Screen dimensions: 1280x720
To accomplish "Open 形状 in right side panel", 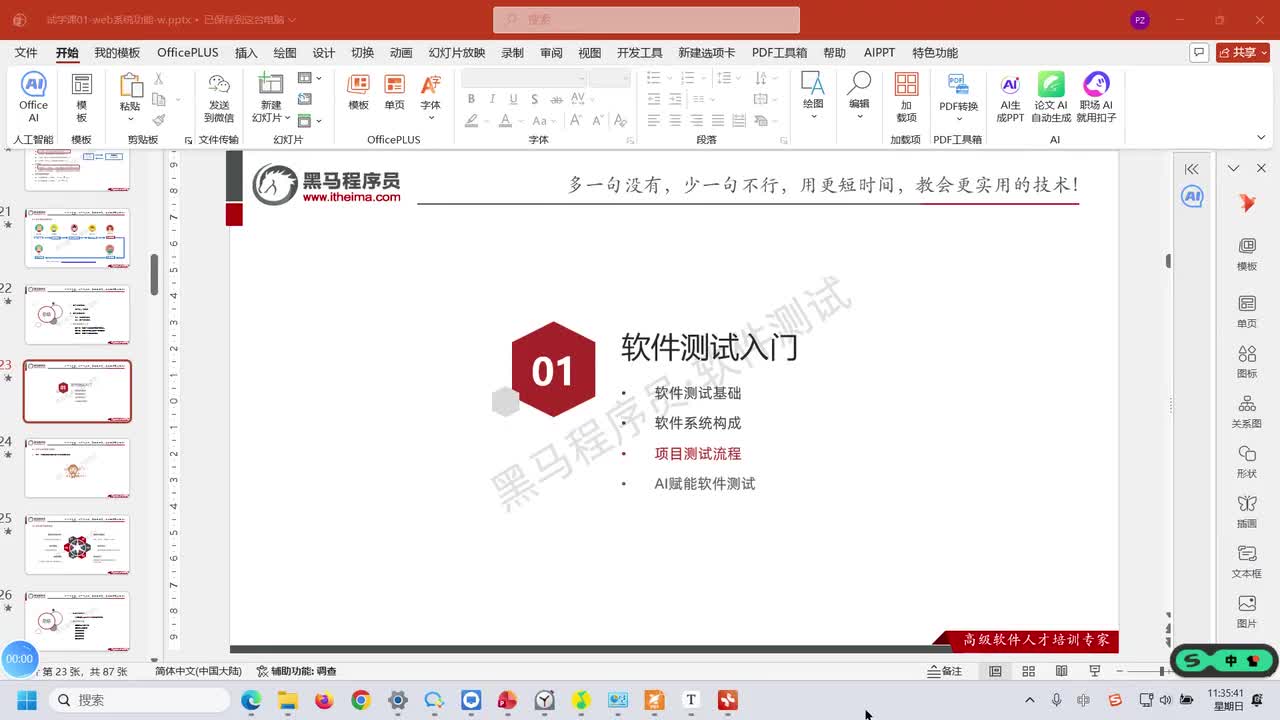I will (1247, 462).
